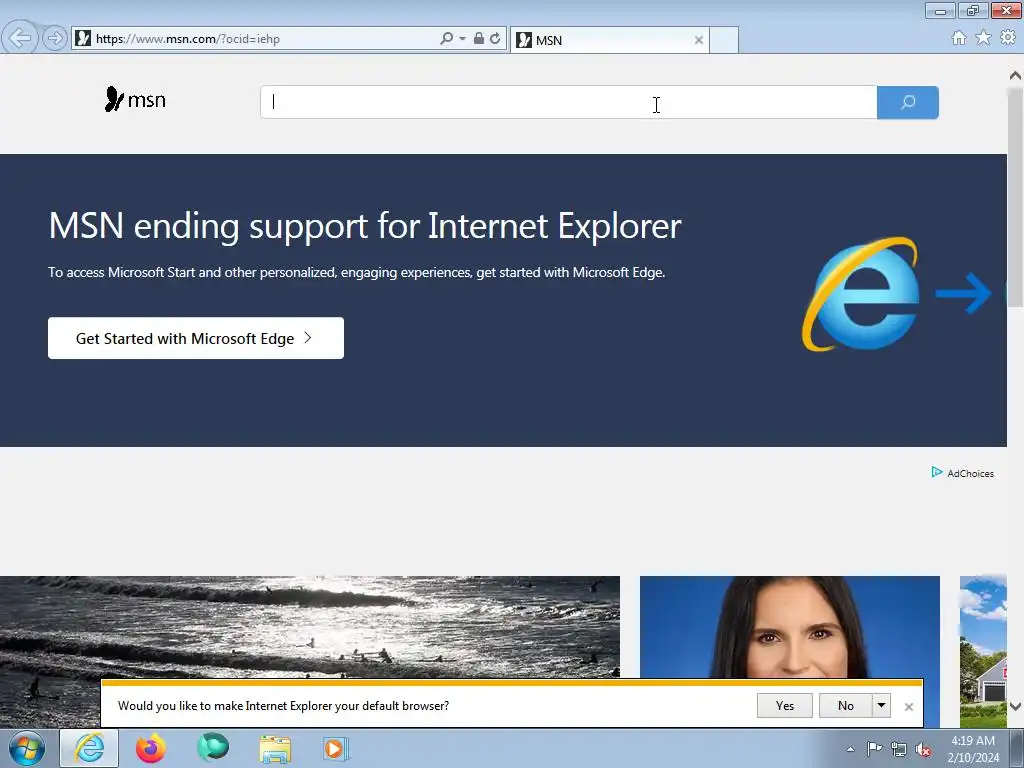Go forward with the browser Forward arrow

pos(55,38)
